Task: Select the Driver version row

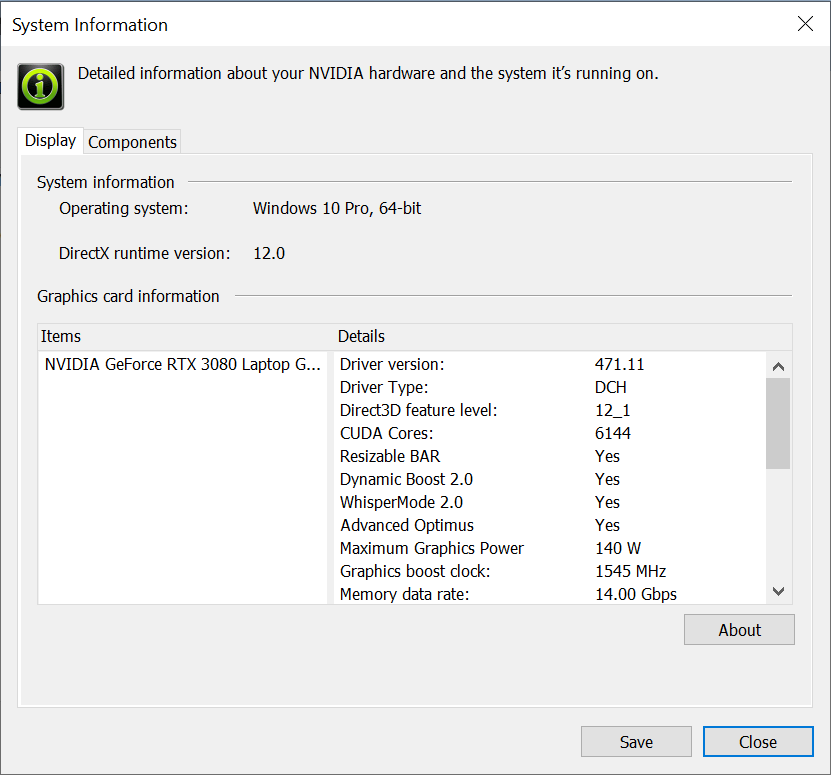Action: tap(550, 364)
